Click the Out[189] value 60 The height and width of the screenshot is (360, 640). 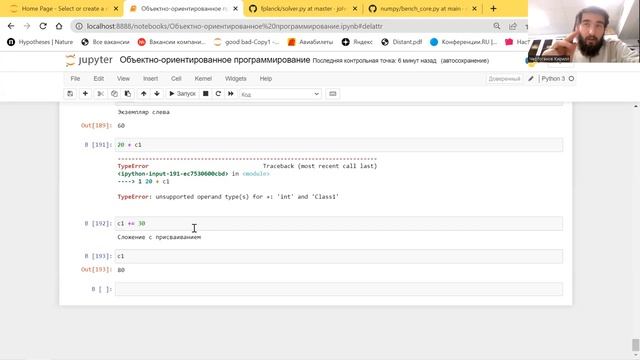pos(121,126)
